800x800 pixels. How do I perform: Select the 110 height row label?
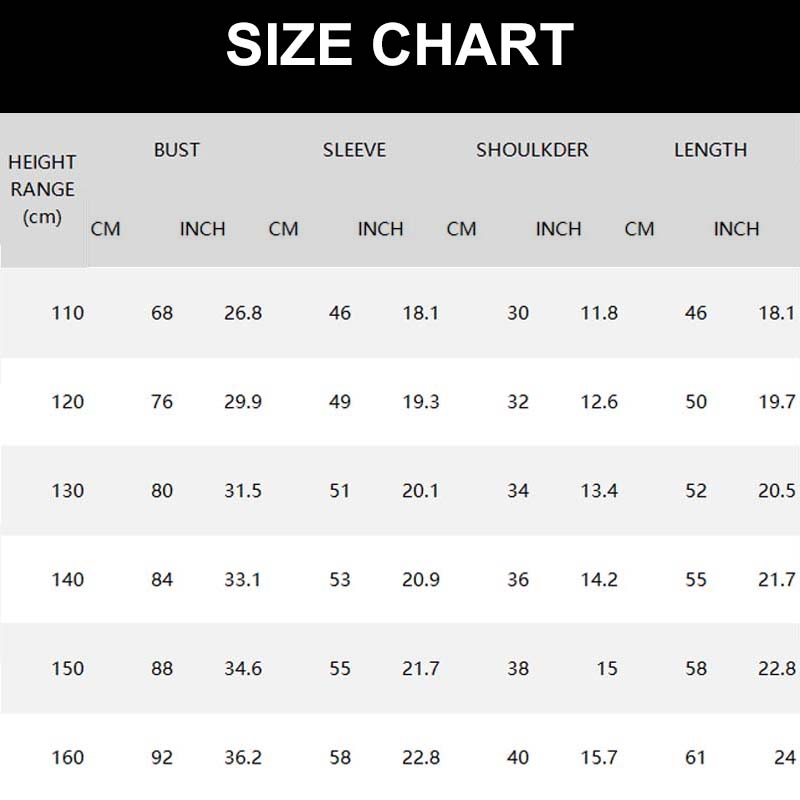tap(68, 313)
